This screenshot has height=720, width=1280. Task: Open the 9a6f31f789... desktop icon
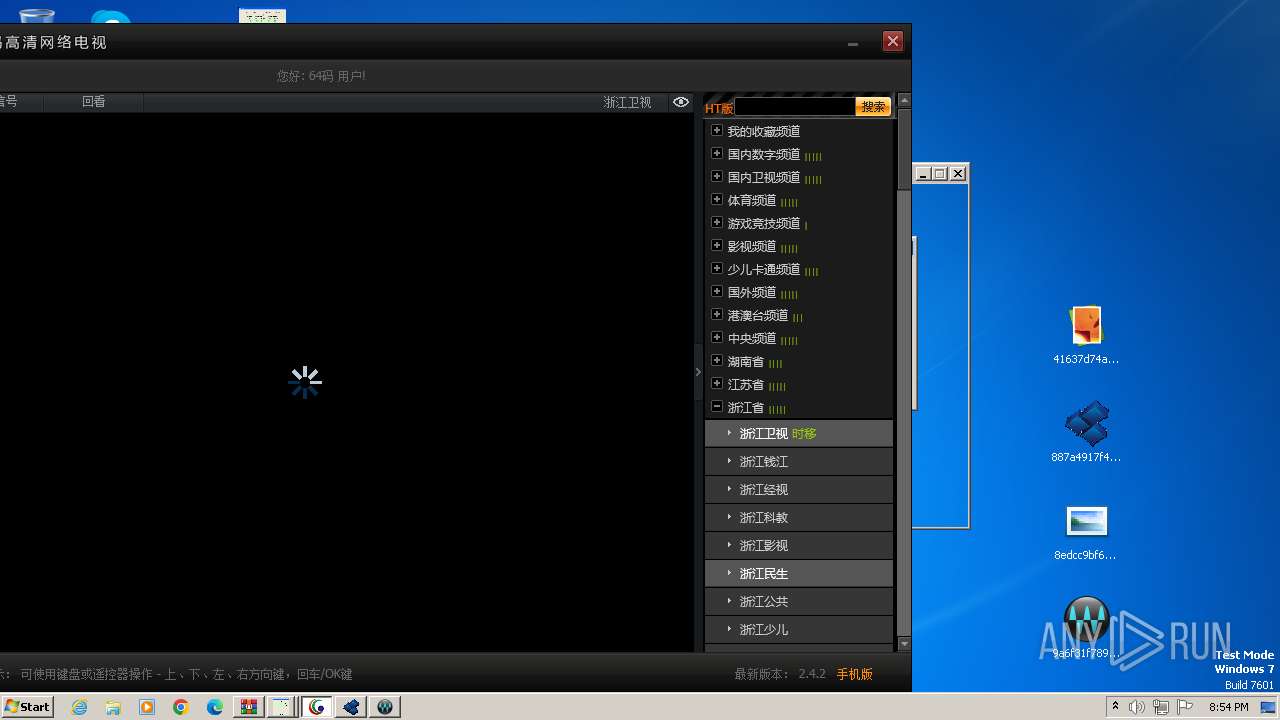pos(1086,628)
